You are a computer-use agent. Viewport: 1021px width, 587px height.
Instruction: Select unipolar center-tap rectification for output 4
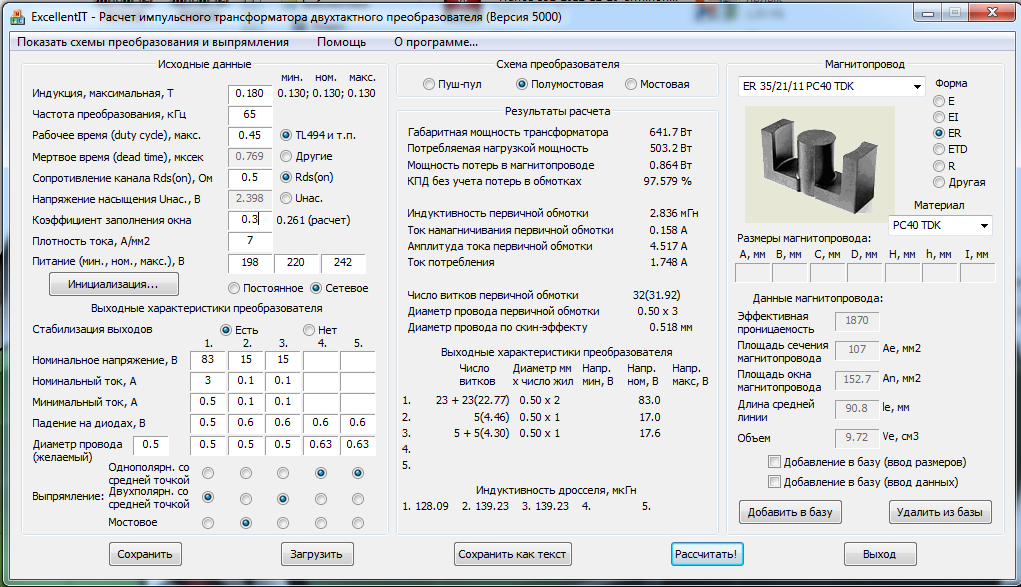click(320, 473)
